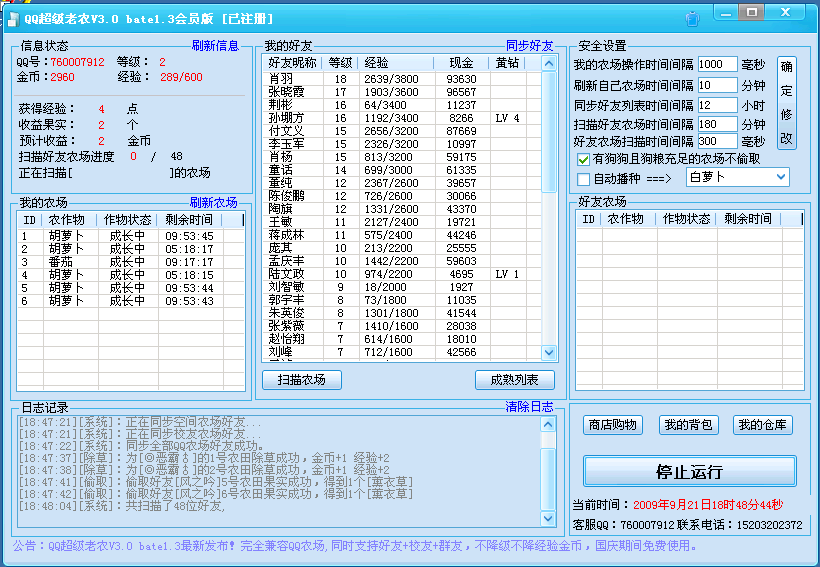This screenshot has height=567, width=820.
Task: Click the 停止运行 button
Action: pos(689,471)
